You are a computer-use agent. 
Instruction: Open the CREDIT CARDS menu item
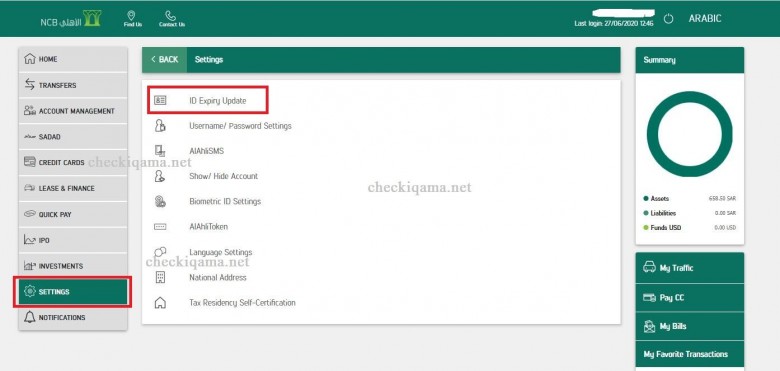coord(73,163)
